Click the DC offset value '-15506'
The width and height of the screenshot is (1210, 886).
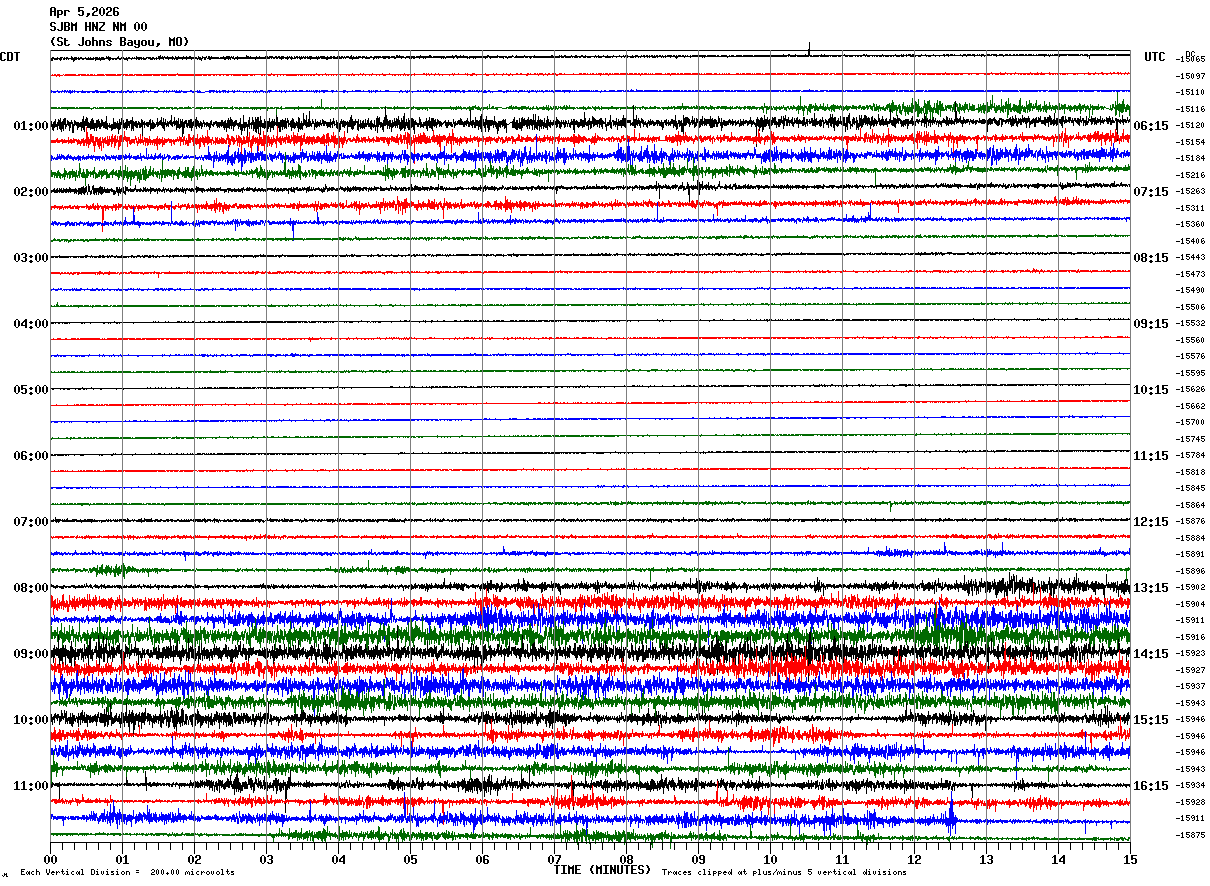(x=1190, y=308)
